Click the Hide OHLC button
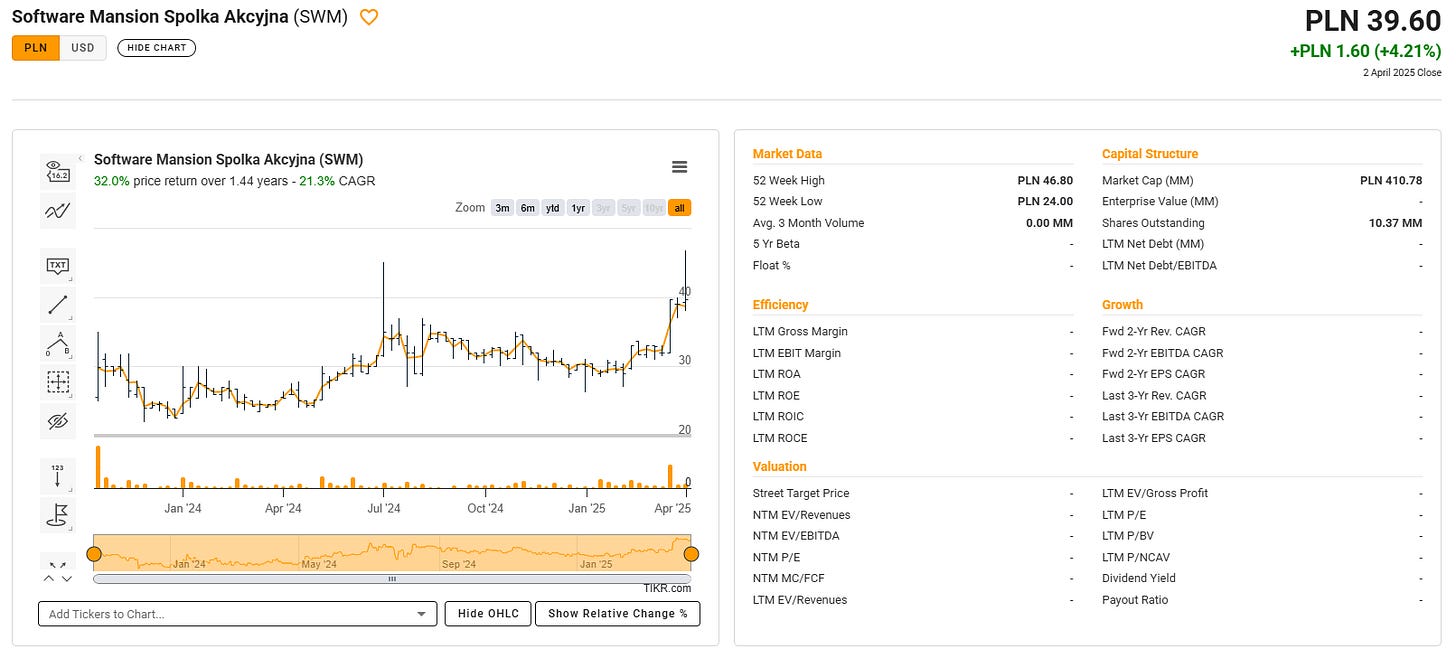 (x=488, y=613)
